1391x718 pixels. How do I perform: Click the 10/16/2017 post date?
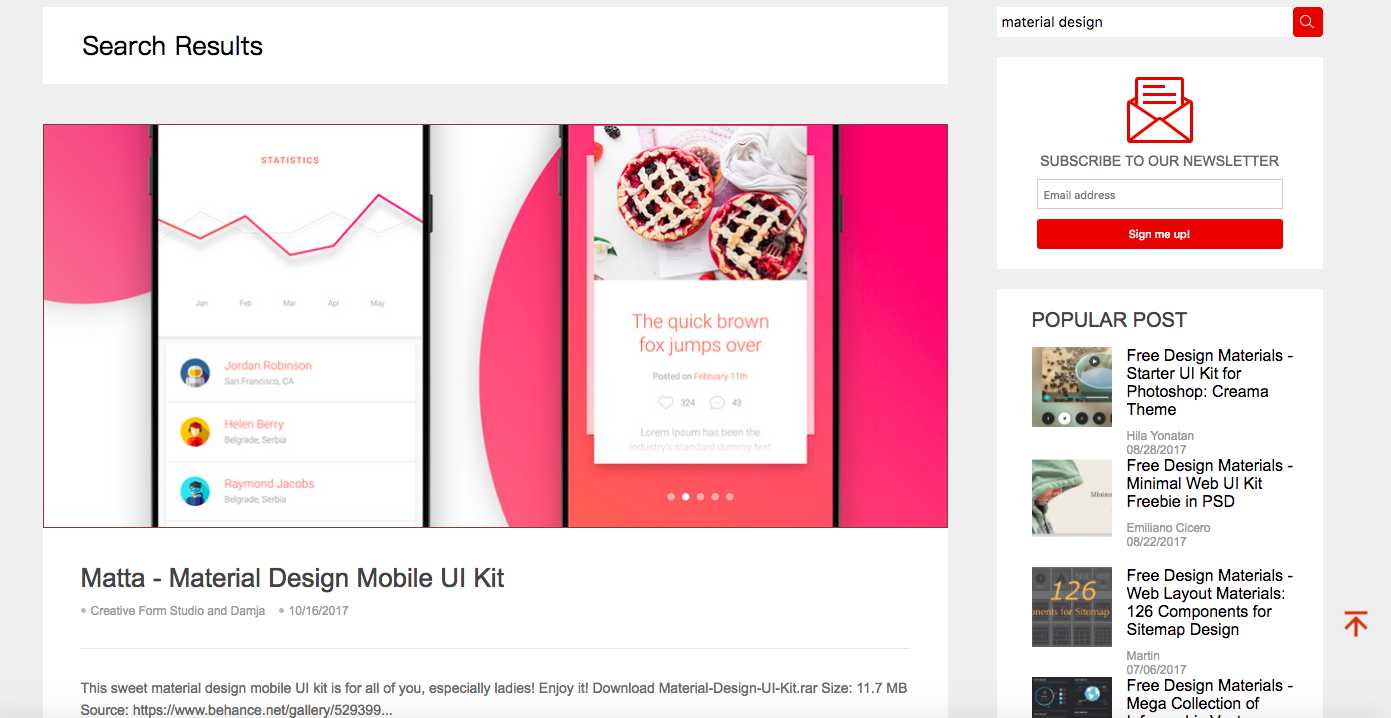(x=319, y=611)
